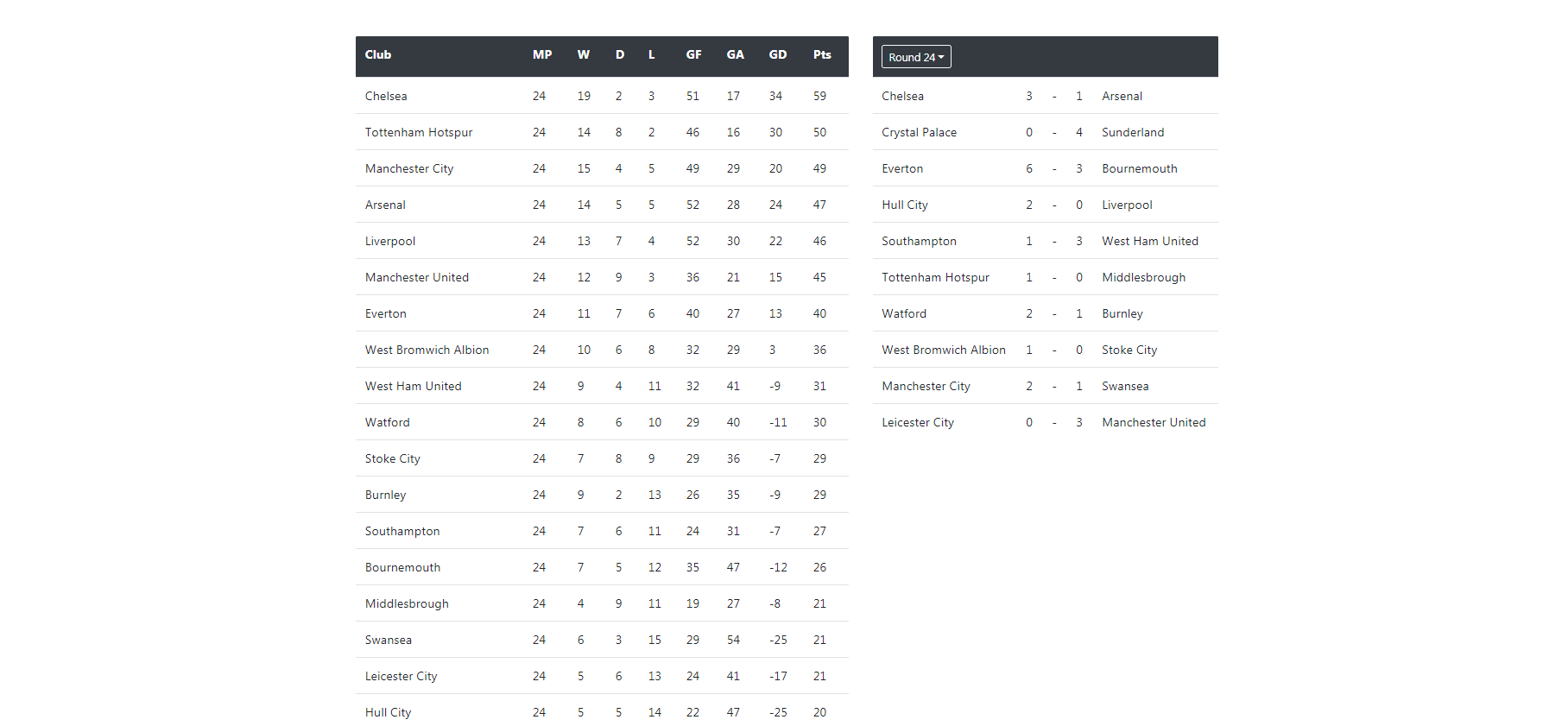Click the GF column header
The width and height of the screenshot is (1568, 726).
pos(693,54)
